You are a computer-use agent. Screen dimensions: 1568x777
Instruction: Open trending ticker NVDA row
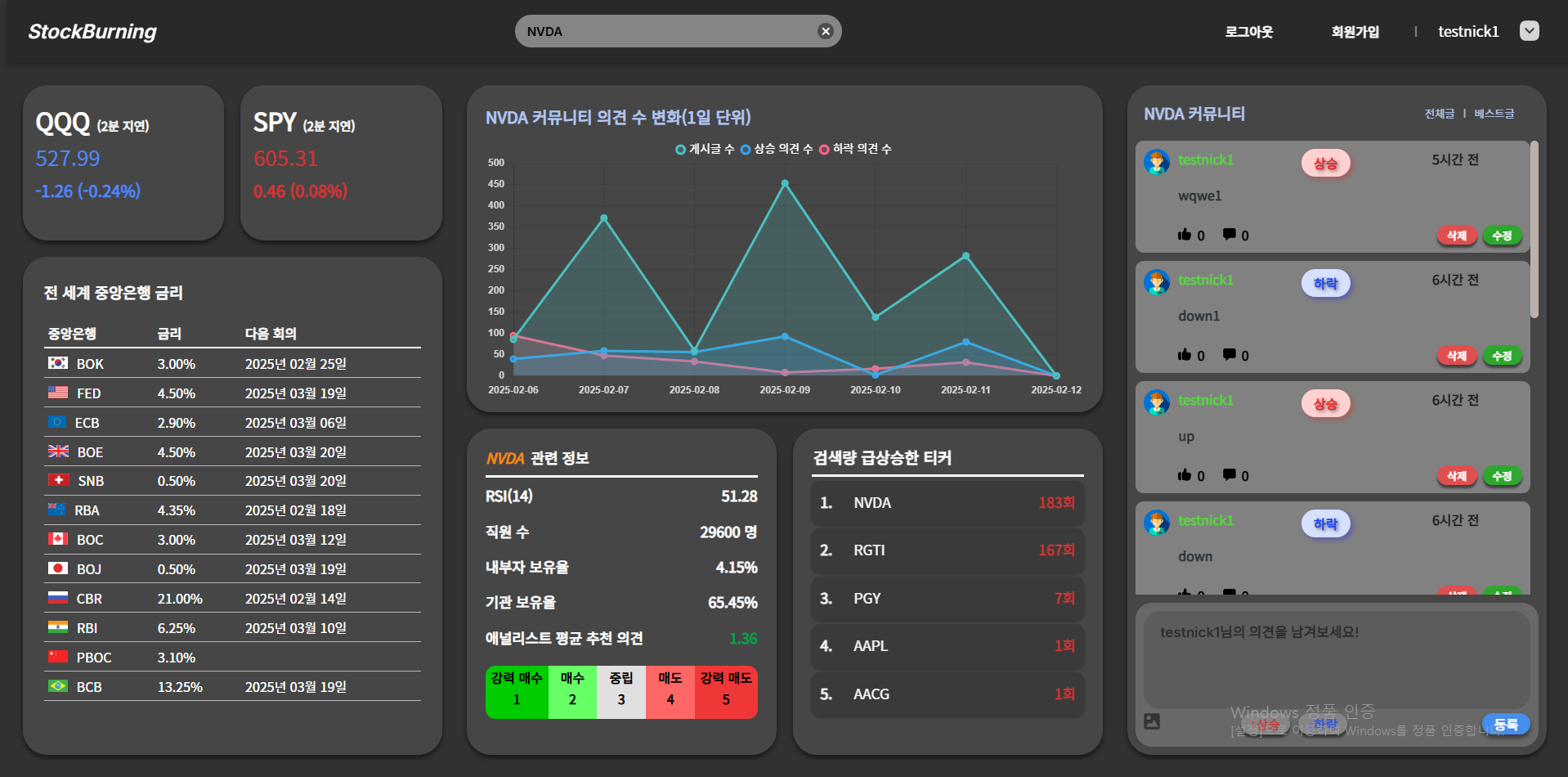click(x=948, y=503)
